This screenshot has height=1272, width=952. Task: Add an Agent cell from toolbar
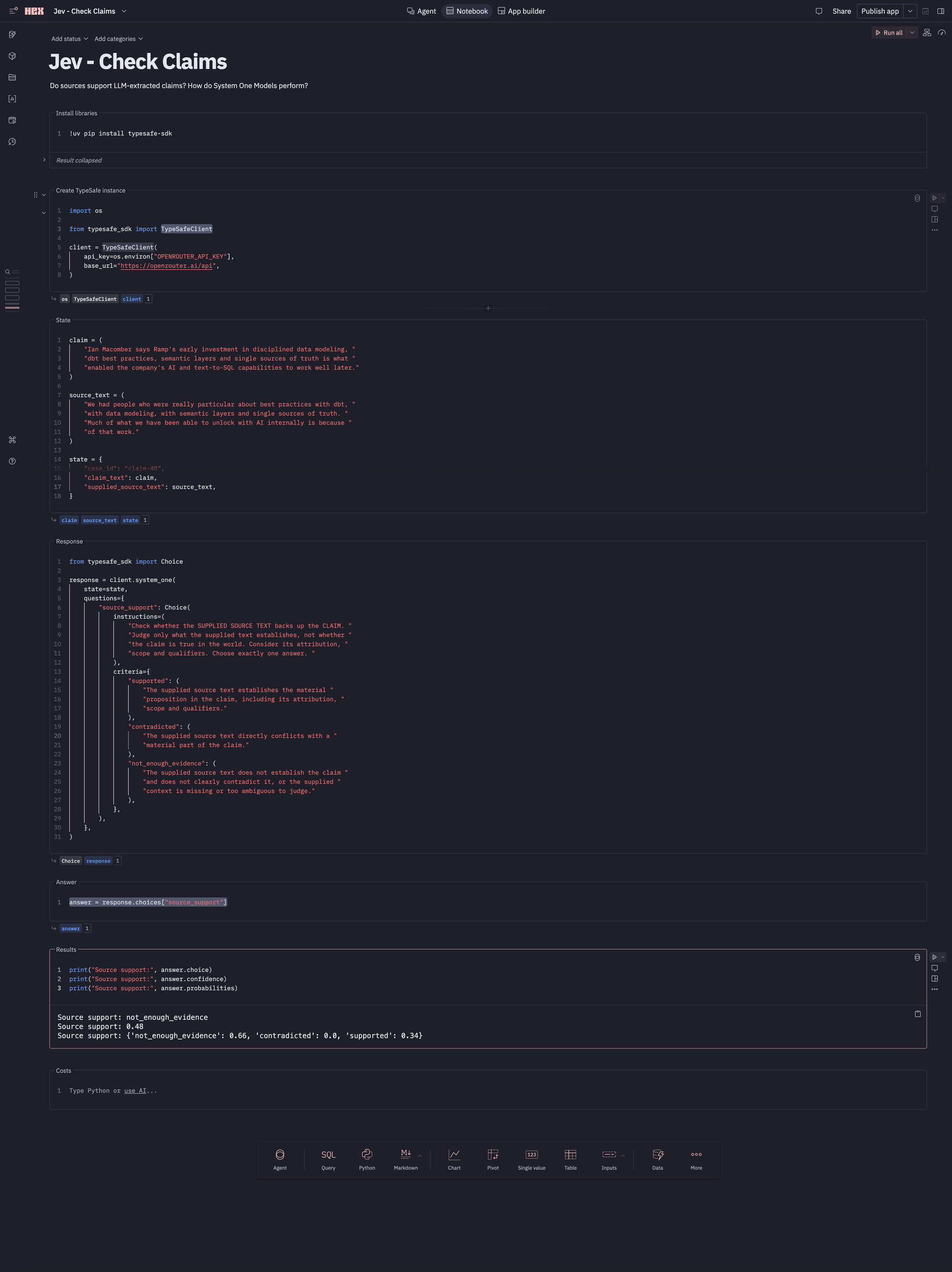[280, 1160]
